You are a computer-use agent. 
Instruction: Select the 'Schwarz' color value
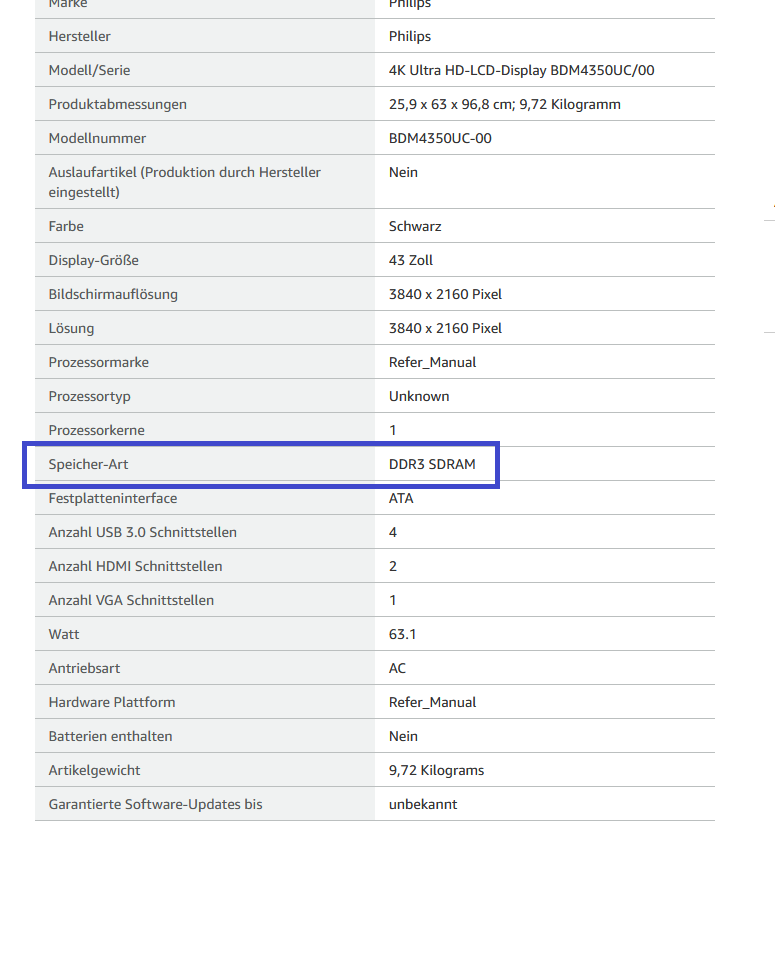click(x=415, y=227)
